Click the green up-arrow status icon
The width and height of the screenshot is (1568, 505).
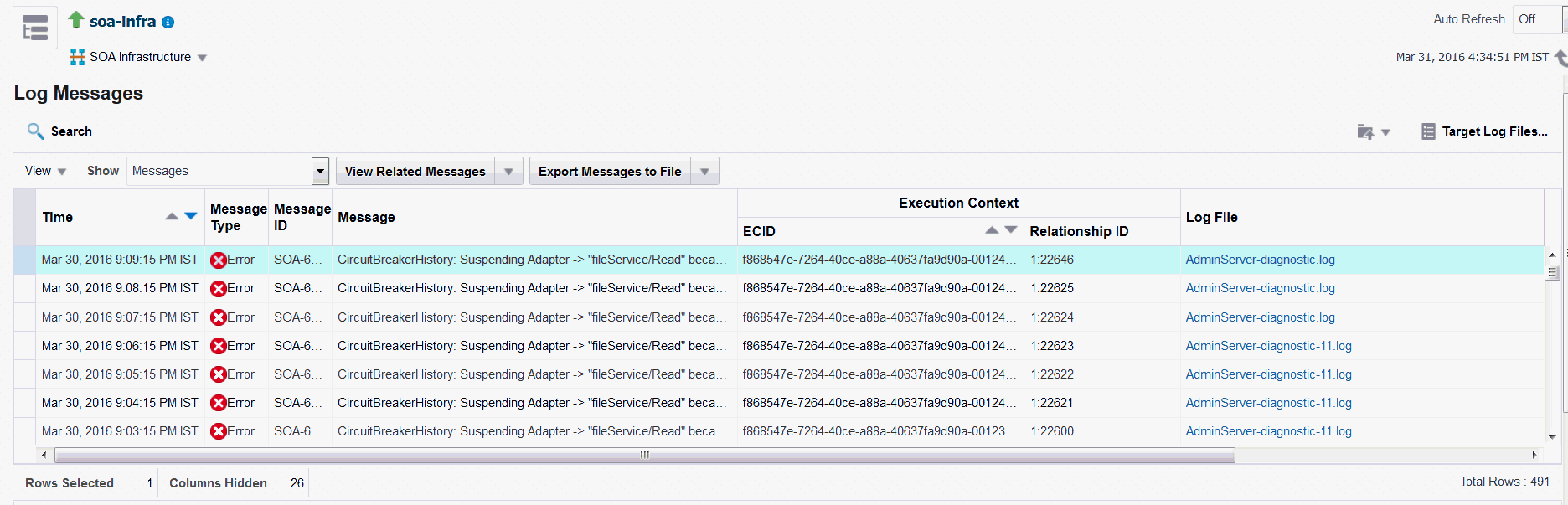click(x=76, y=19)
